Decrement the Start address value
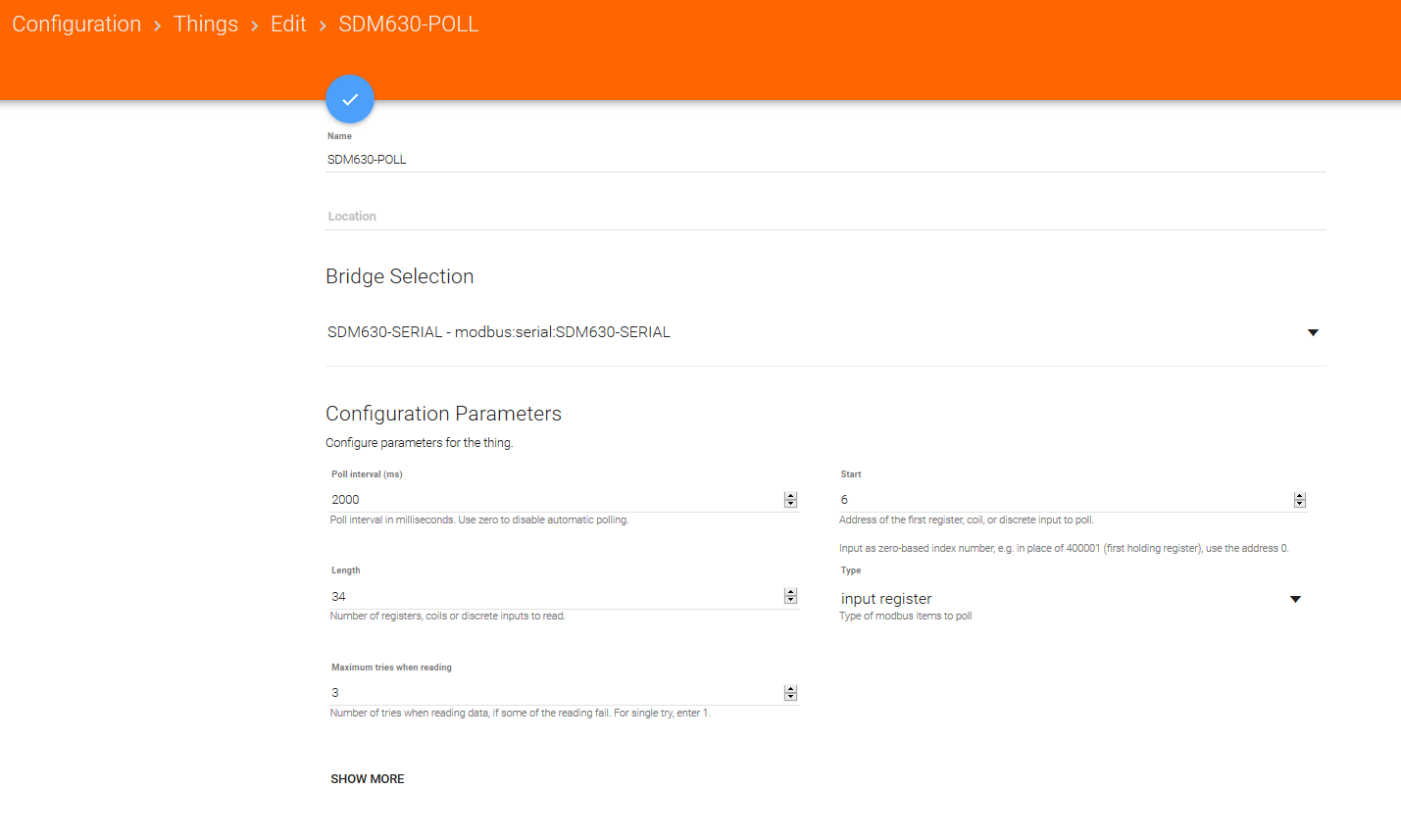Viewport: 1401px width, 840px height. (1300, 504)
